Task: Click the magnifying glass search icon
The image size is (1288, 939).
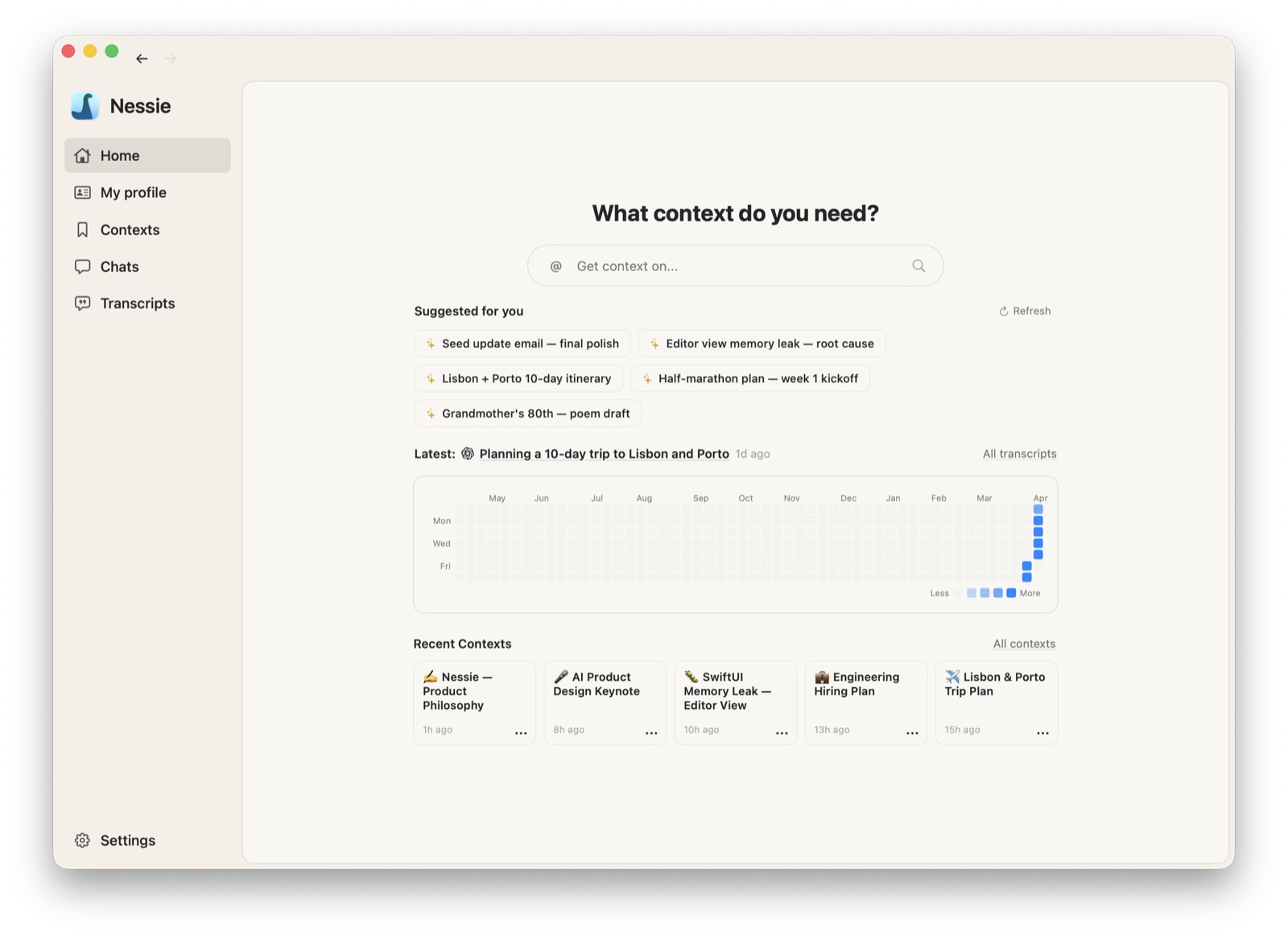Action: tap(919, 266)
